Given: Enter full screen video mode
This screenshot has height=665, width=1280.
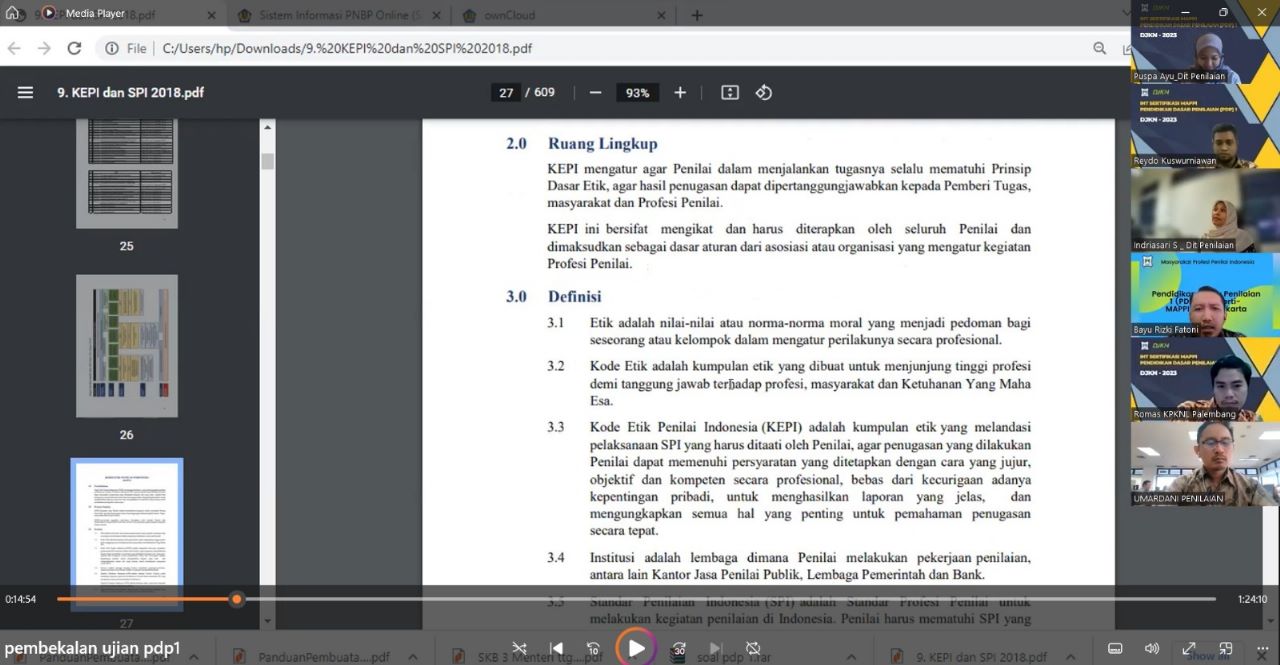Looking at the screenshot, I should click(1189, 648).
